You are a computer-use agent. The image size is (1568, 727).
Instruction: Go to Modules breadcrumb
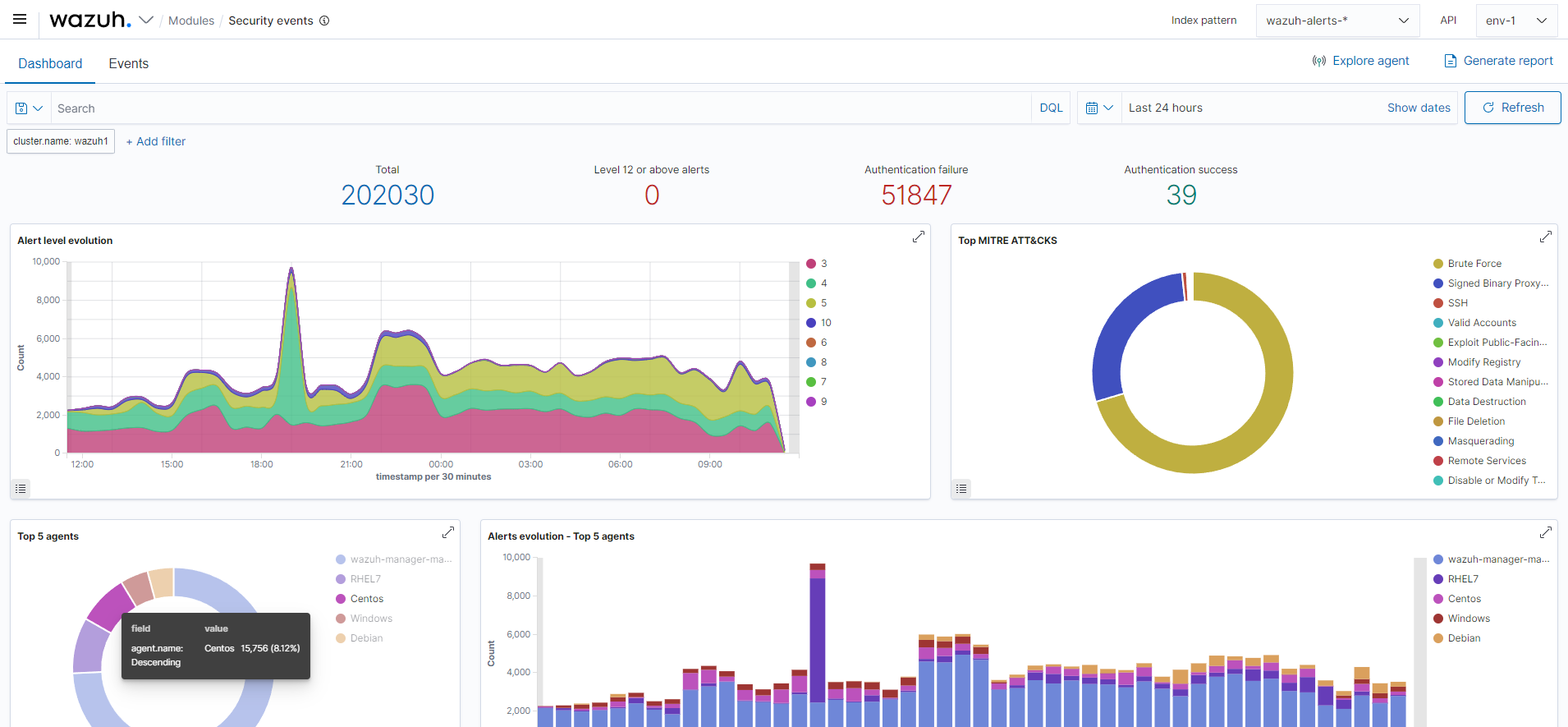(x=191, y=21)
